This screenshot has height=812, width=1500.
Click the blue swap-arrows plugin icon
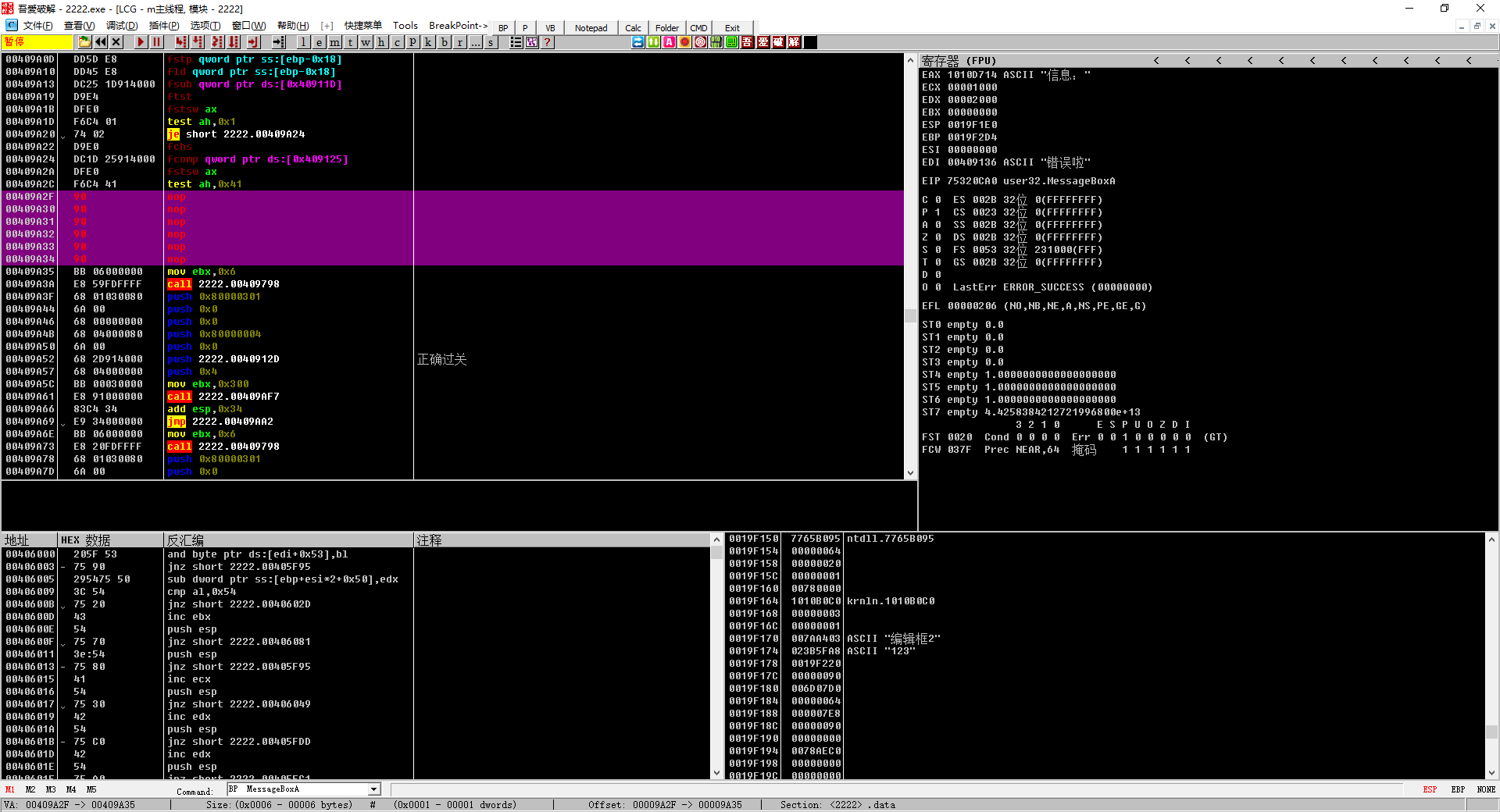(x=638, y=42)
